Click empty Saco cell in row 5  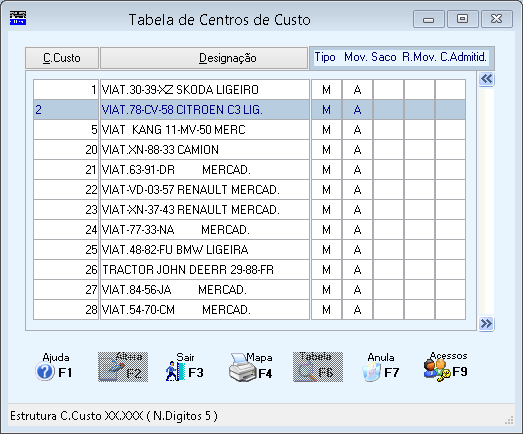coord(388,130)
